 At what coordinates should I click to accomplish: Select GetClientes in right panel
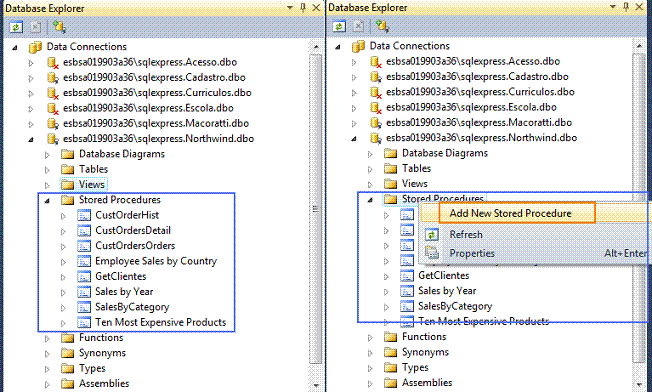[x=444, y=276]
